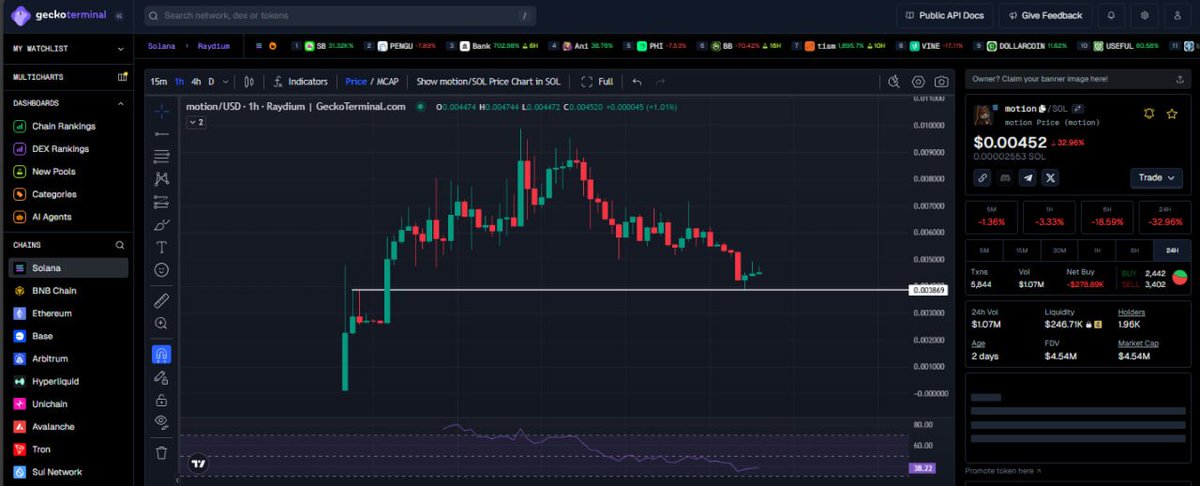Choose the chart patterns tool
Screen dimensions: 1200x486
pos(162,179)
